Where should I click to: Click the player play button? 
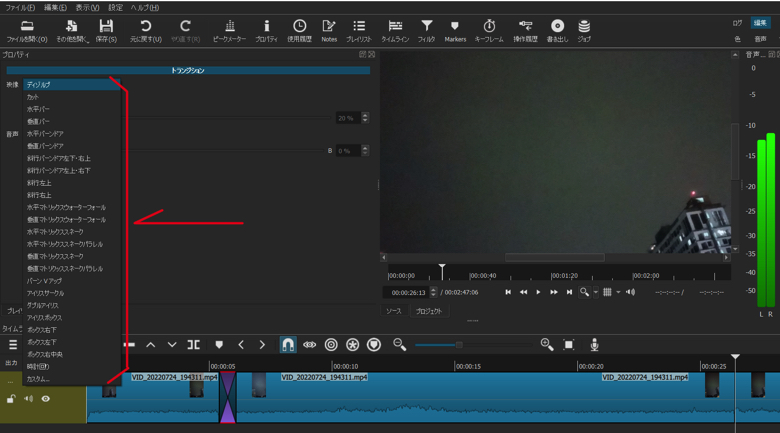point(538,292)
